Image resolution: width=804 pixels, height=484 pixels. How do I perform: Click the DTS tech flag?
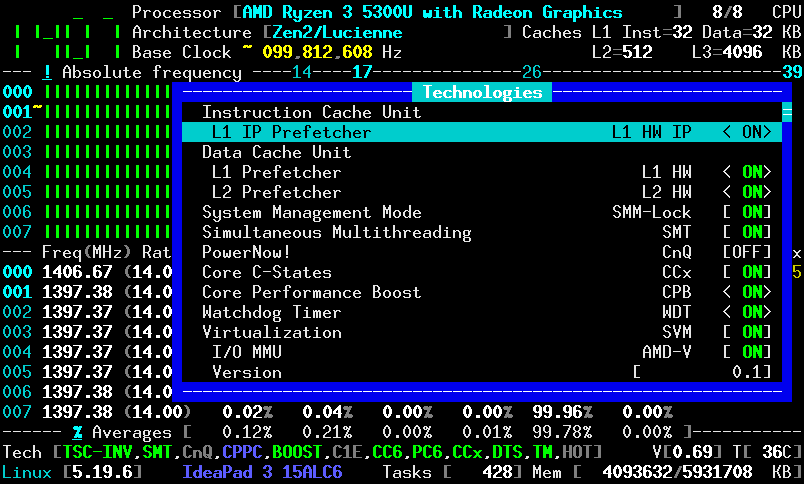click(507, 452)
